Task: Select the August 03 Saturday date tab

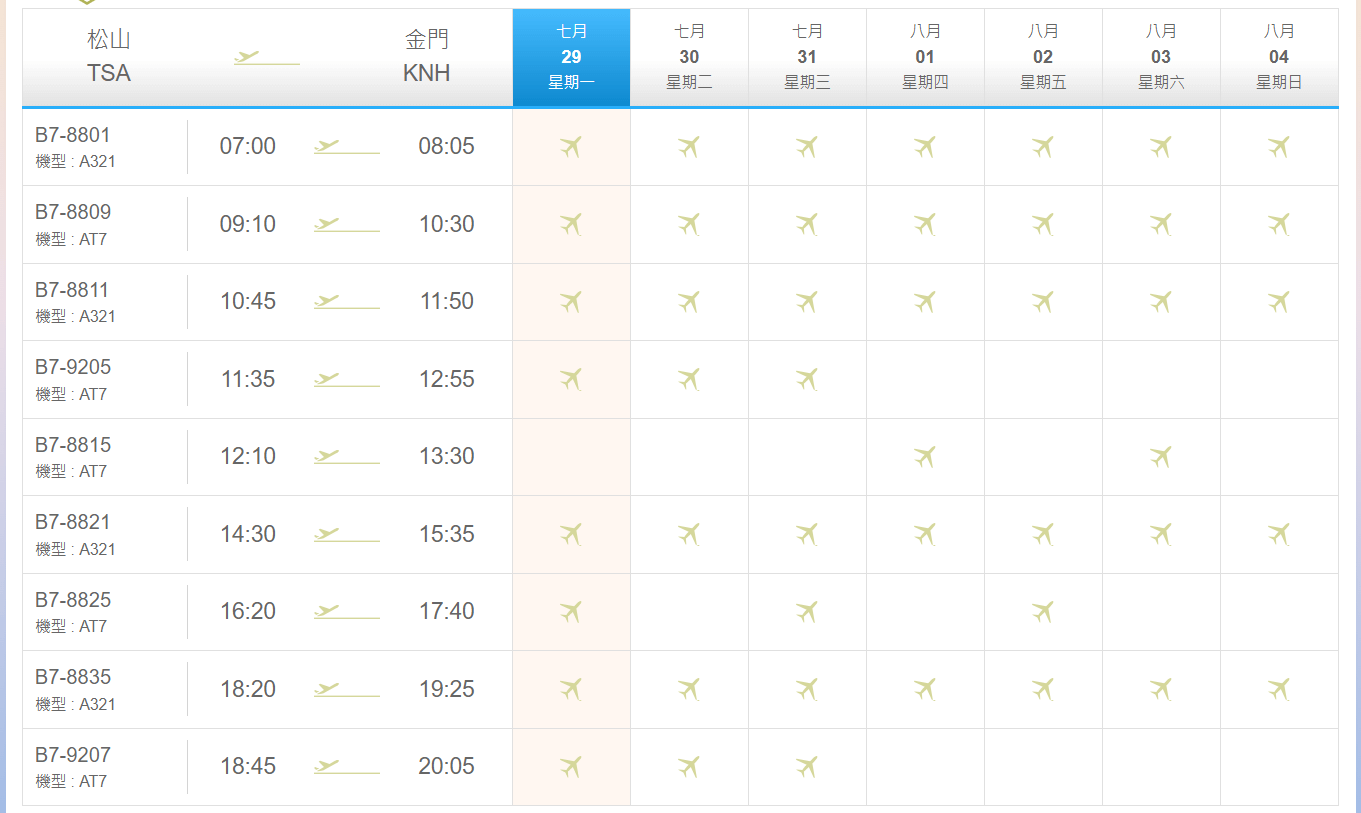Action: [x=1161, y=57]
